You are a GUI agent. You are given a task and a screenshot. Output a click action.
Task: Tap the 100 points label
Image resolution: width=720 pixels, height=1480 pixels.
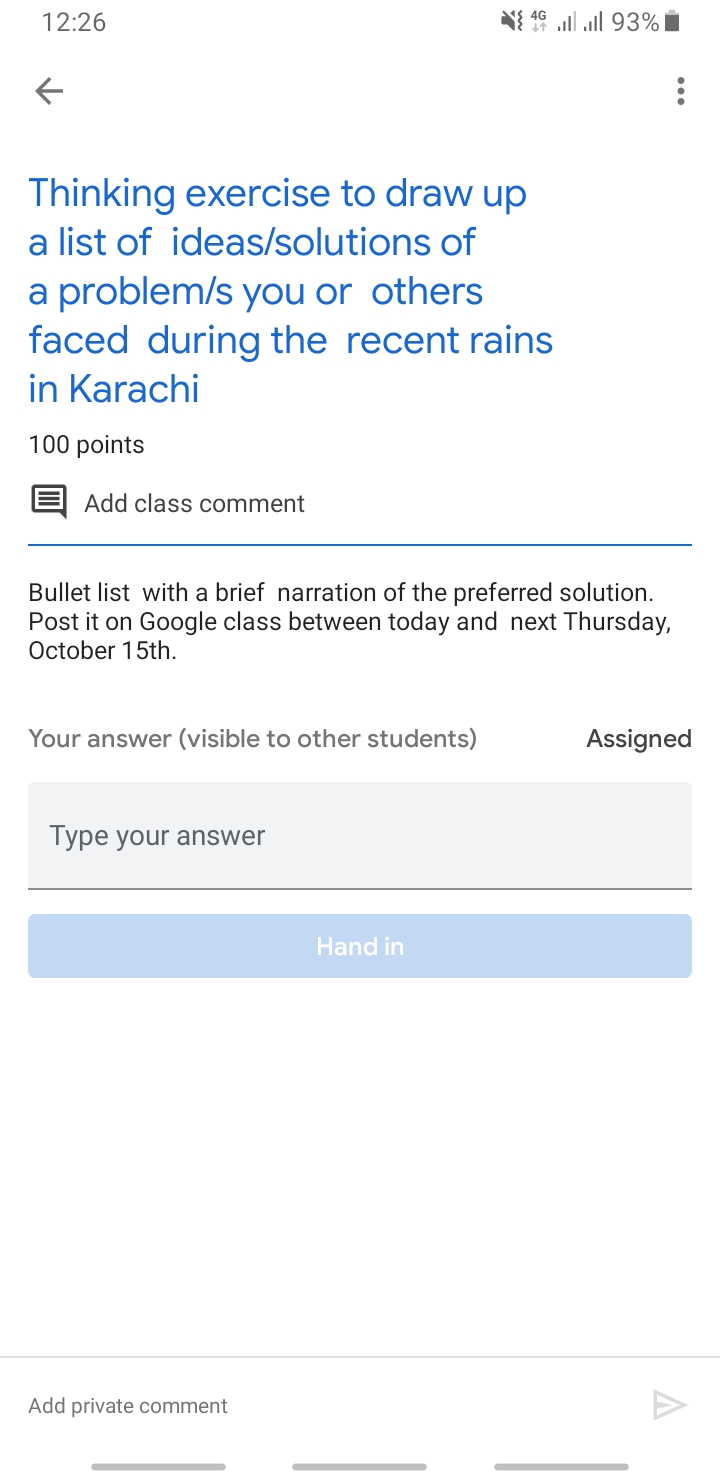(86, 445)
